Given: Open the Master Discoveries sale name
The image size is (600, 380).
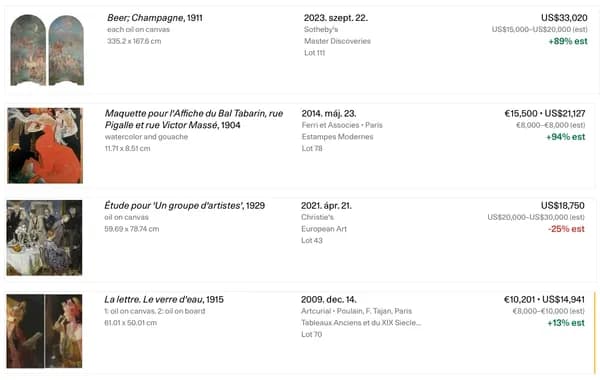Looking at the screenshot, I should pos(338,41).
